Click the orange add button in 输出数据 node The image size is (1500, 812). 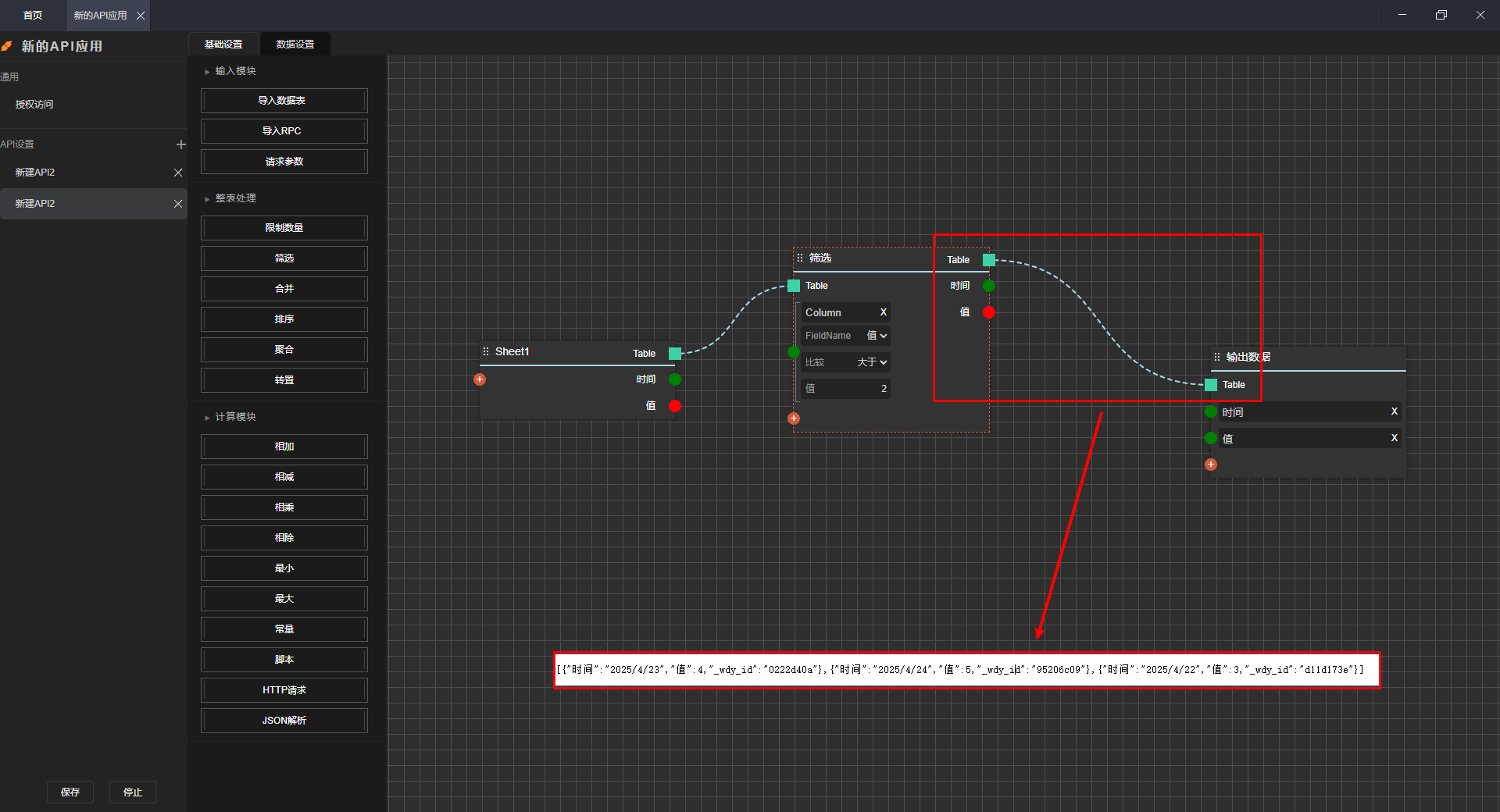(x=1211, y=465)
